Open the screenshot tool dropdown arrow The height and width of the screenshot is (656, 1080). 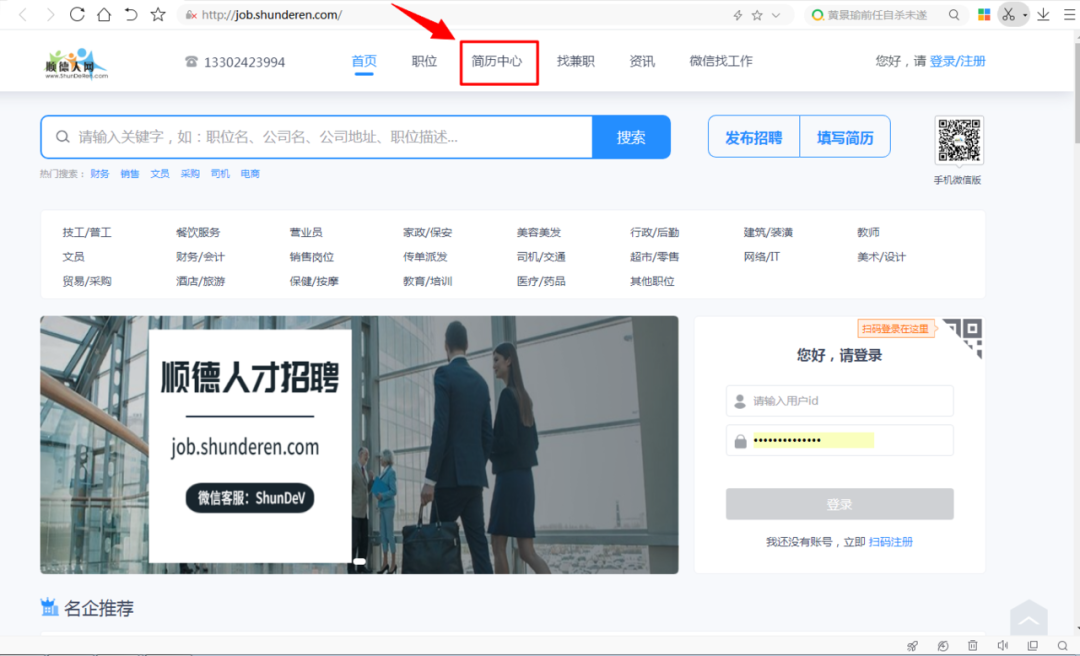pos(1025,15)
